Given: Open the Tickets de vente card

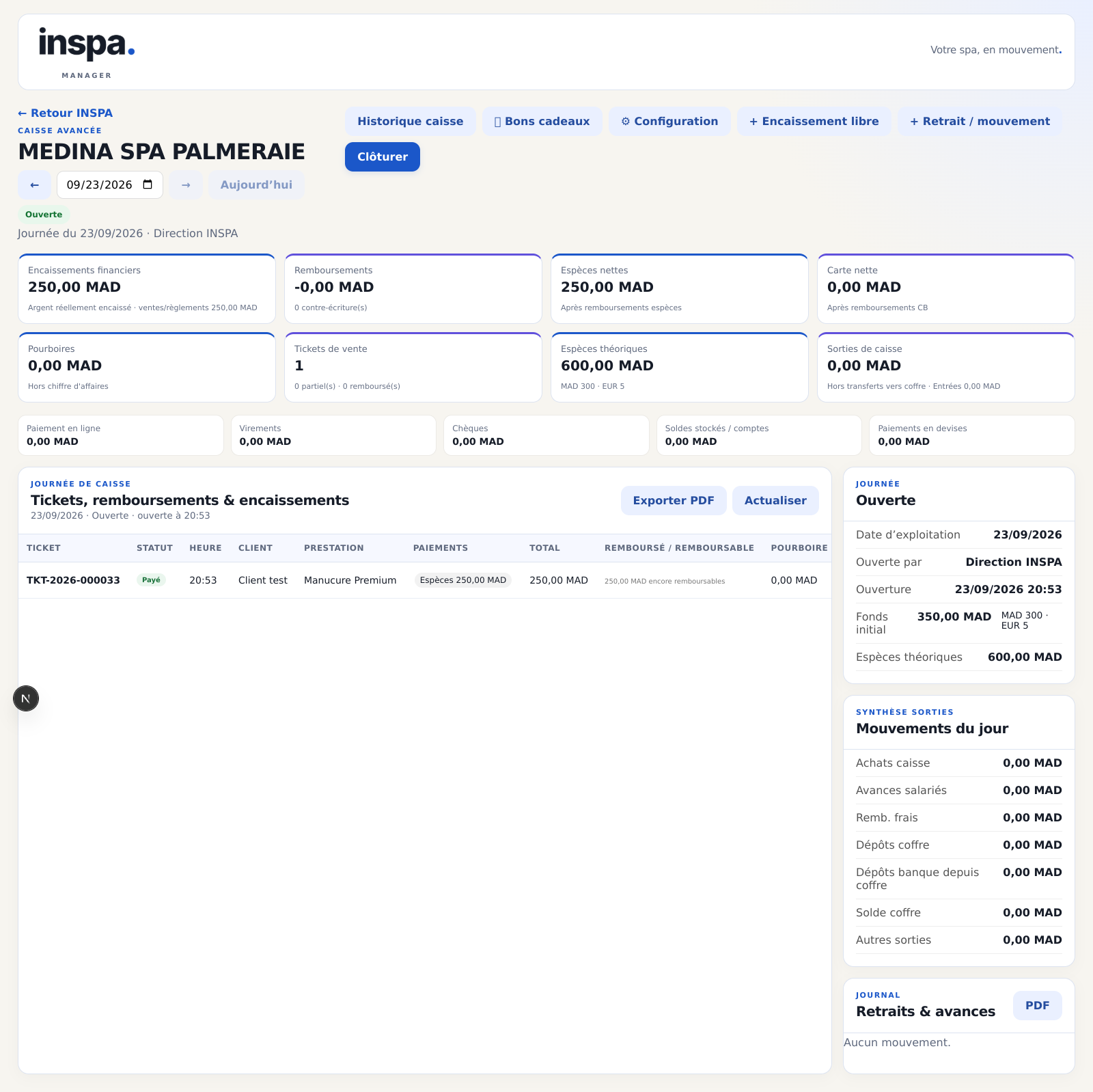Looking at the screenshot, I should point(413,367).
